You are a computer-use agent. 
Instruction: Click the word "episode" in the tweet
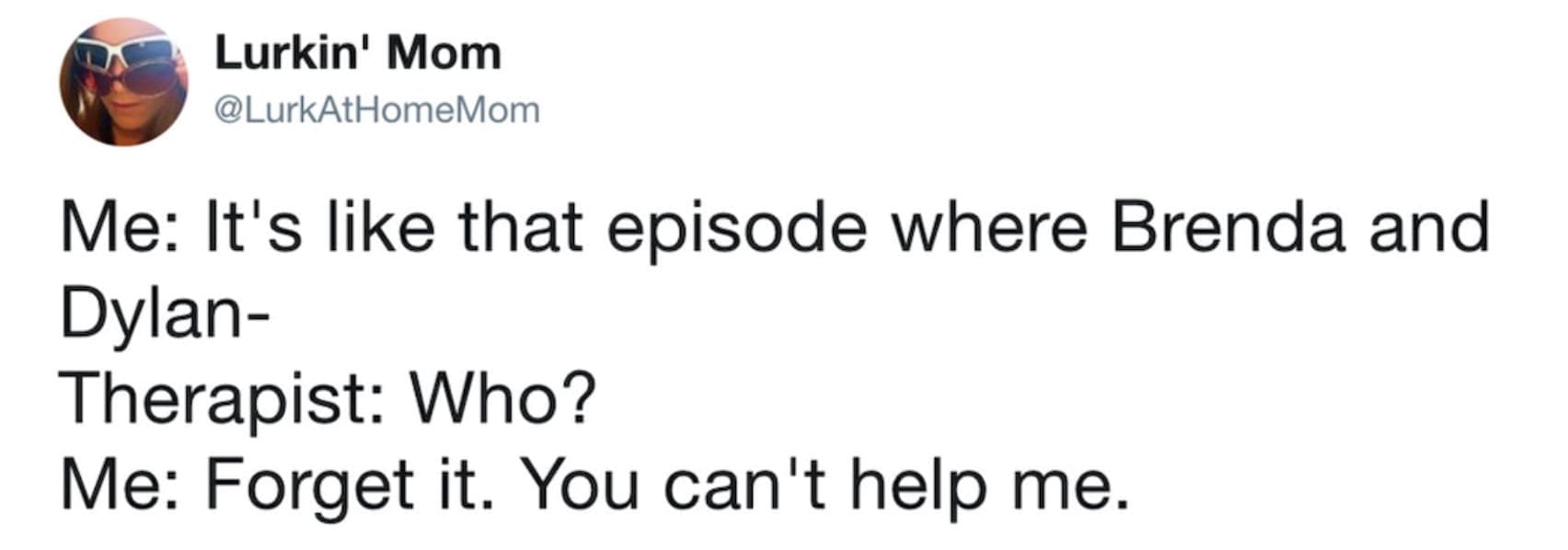click(735, 230)
